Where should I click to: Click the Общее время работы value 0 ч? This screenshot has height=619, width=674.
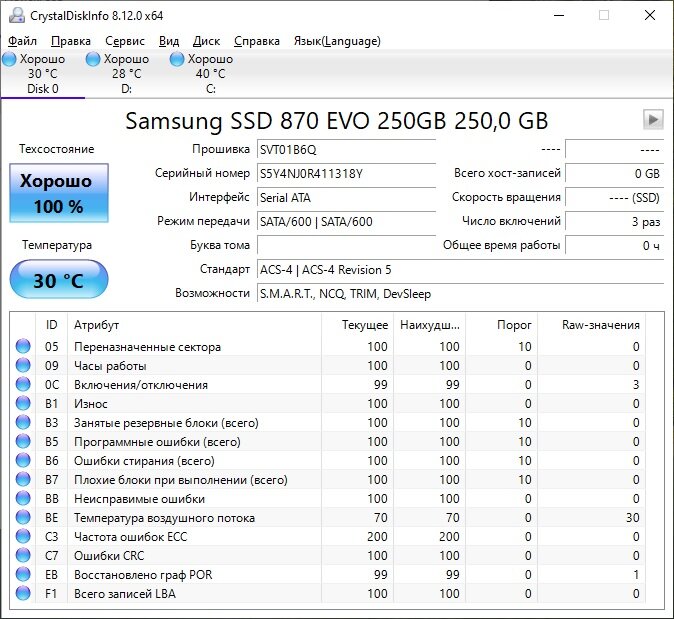615,246
